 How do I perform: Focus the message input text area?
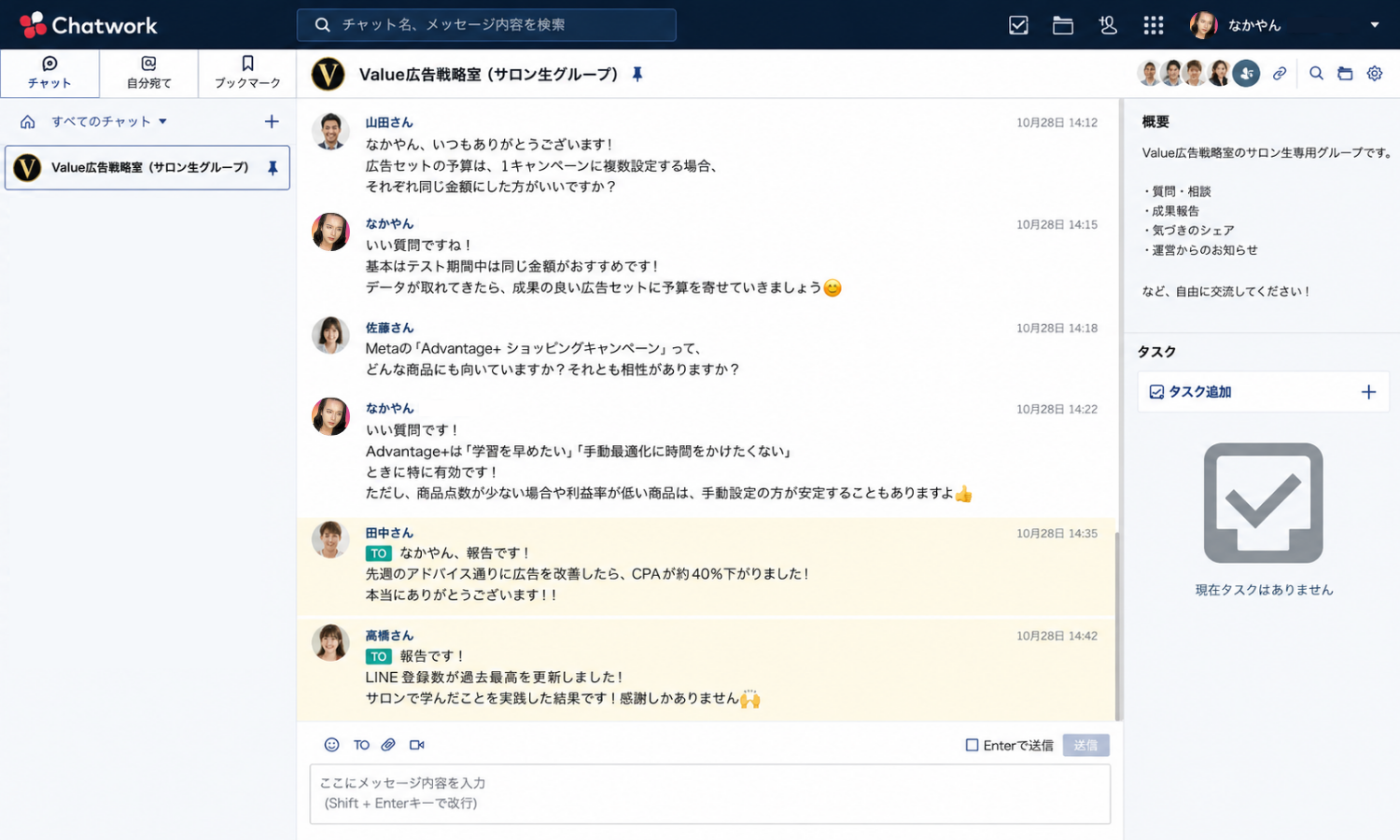coord(710,793)
